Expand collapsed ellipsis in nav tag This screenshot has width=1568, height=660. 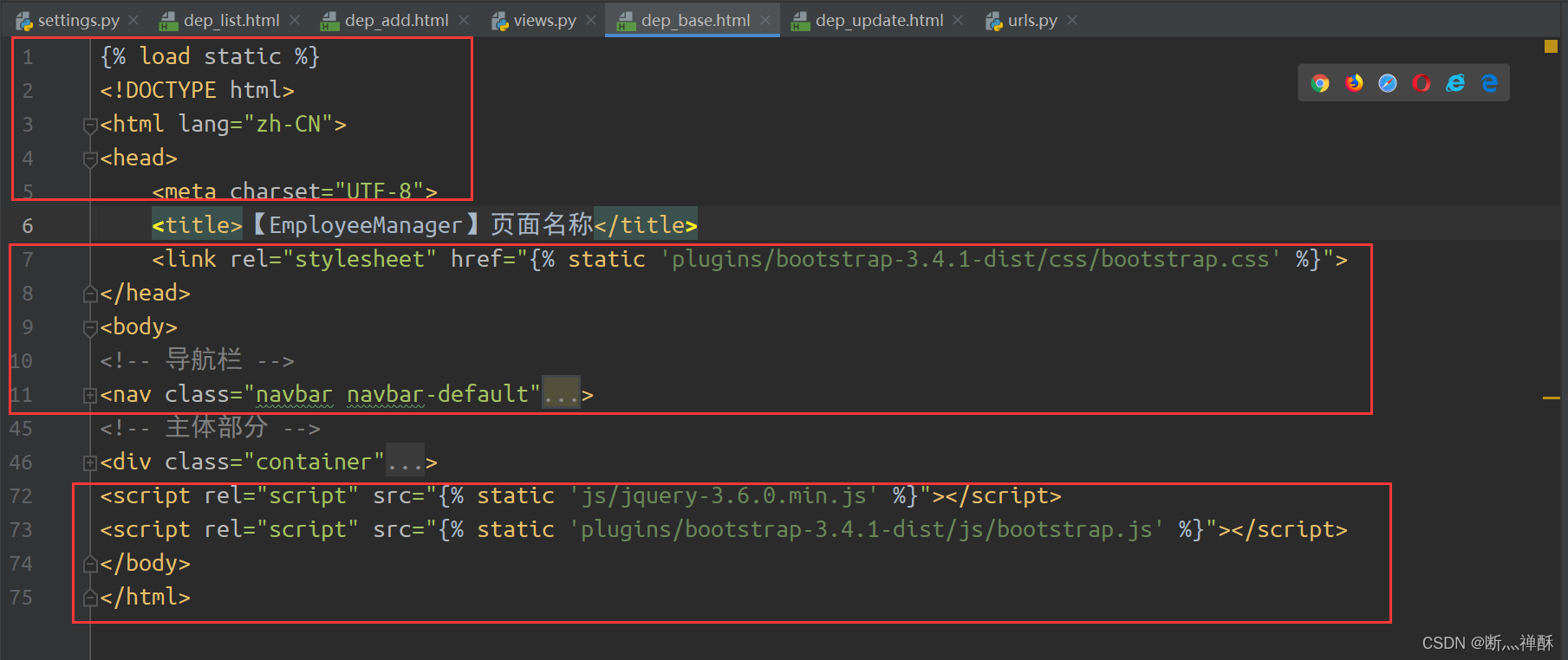tap(561, 394)
